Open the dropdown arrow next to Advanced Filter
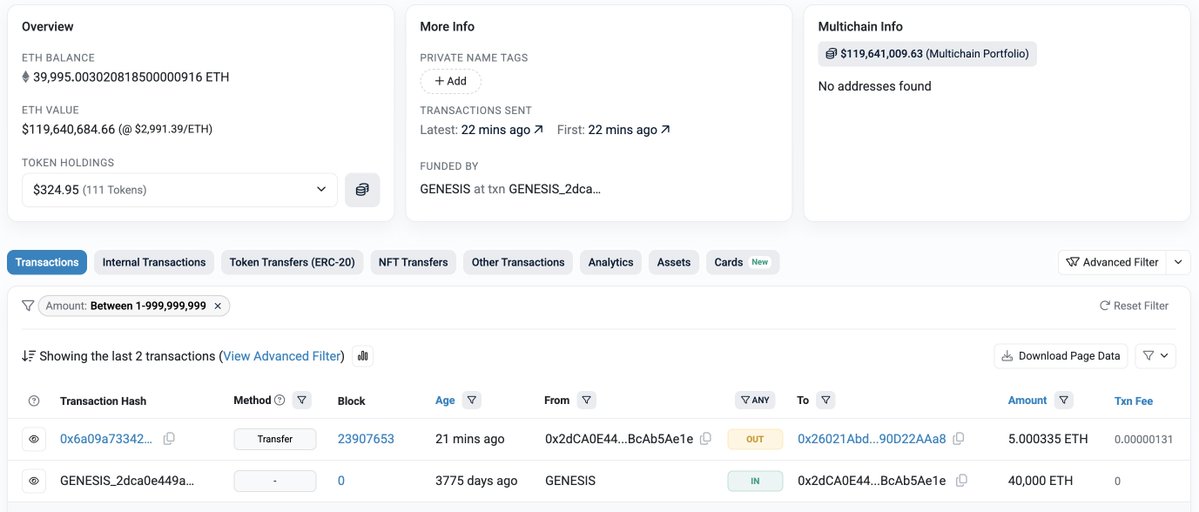The height and width of the screenshot is (512, 1199). coord(1178,262)
